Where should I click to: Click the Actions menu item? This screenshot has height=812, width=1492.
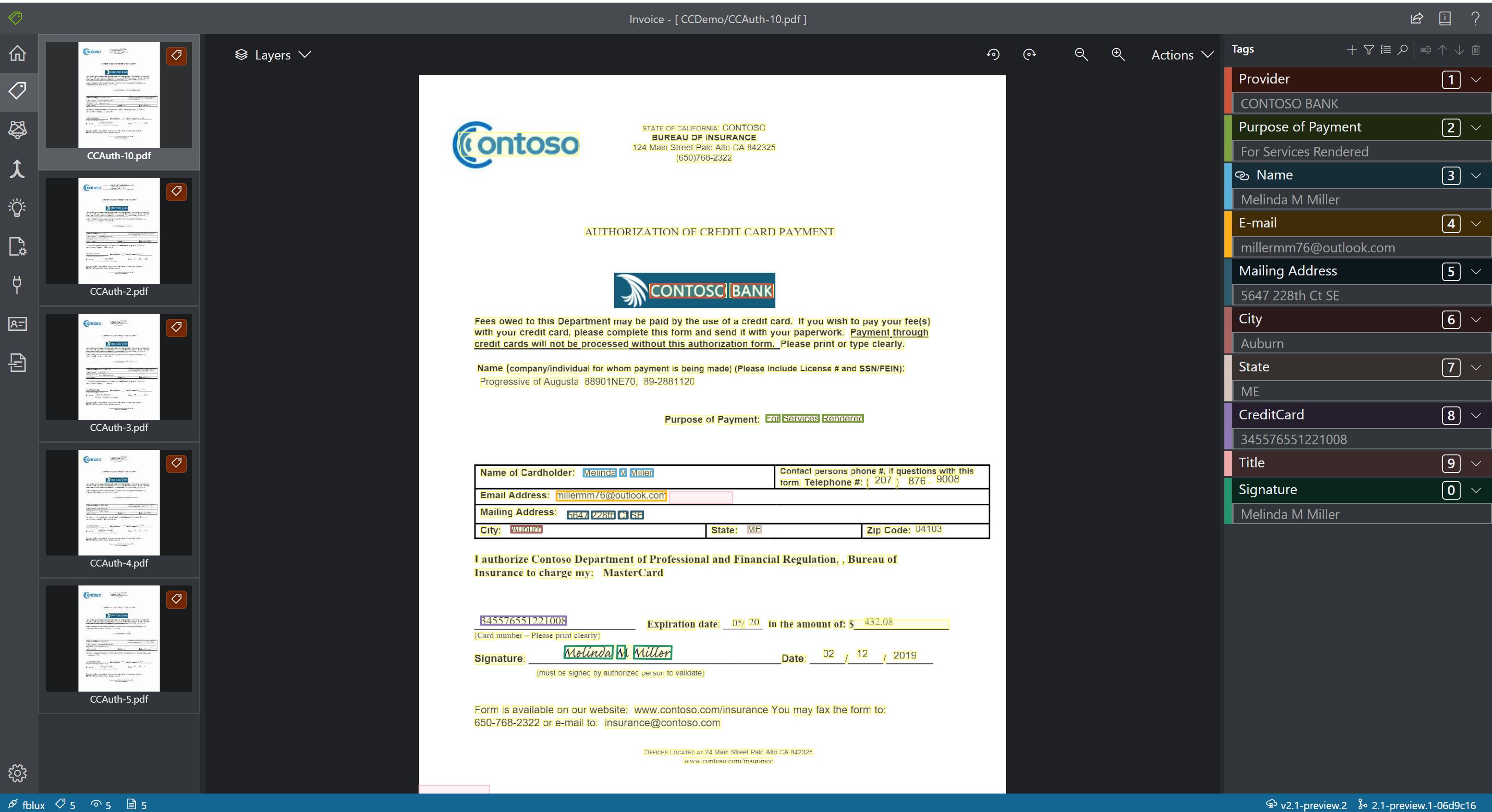tap(1179, 54)
